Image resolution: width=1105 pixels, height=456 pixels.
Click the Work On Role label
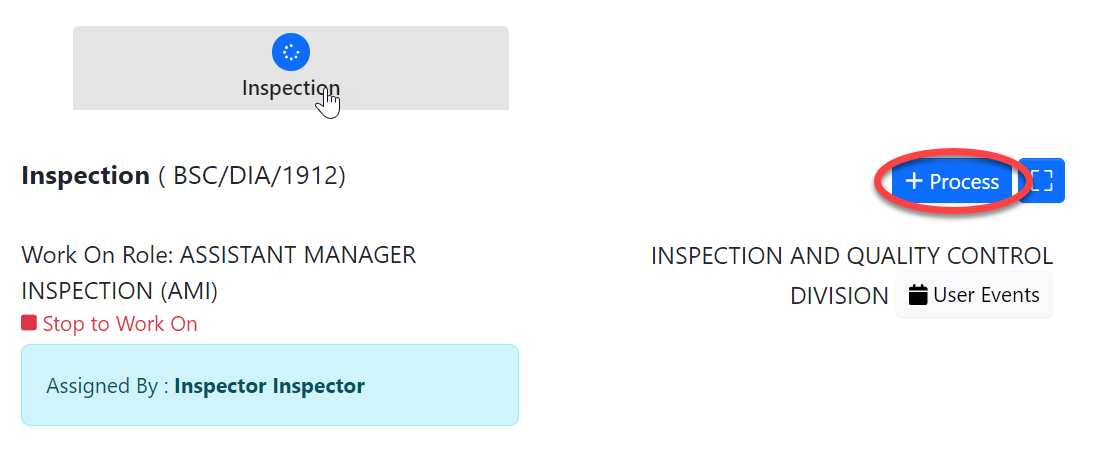tap(97, 255)
